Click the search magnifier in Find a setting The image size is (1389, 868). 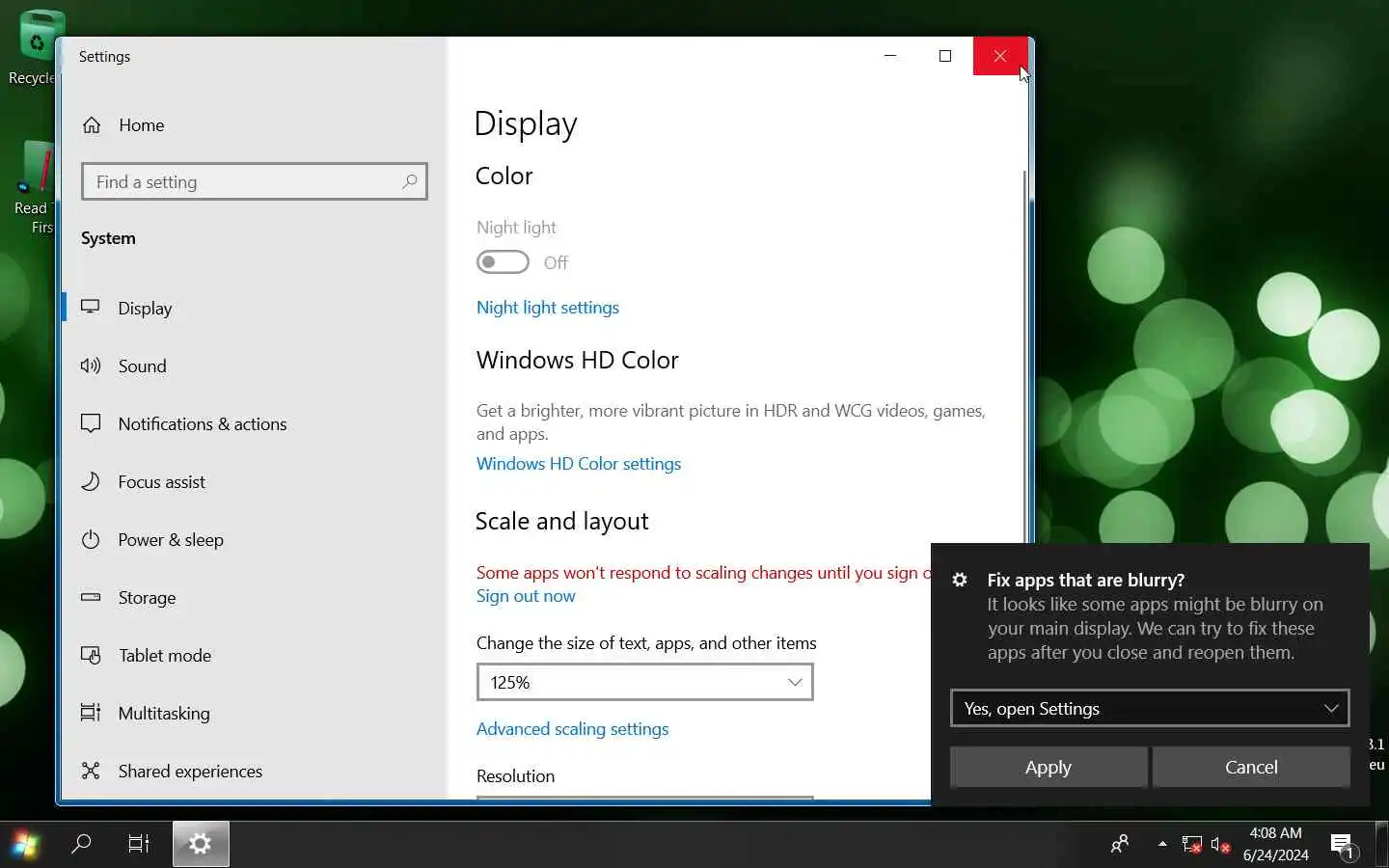(x=409, y=181)
